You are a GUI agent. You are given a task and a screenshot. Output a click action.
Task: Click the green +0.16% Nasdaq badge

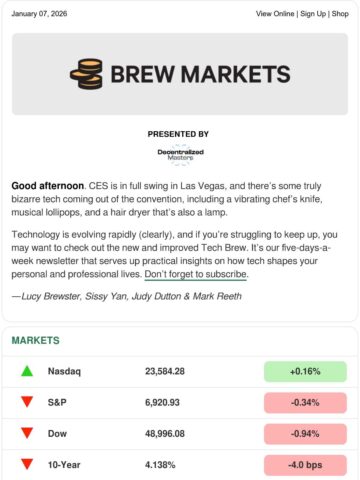coord(305,371)
